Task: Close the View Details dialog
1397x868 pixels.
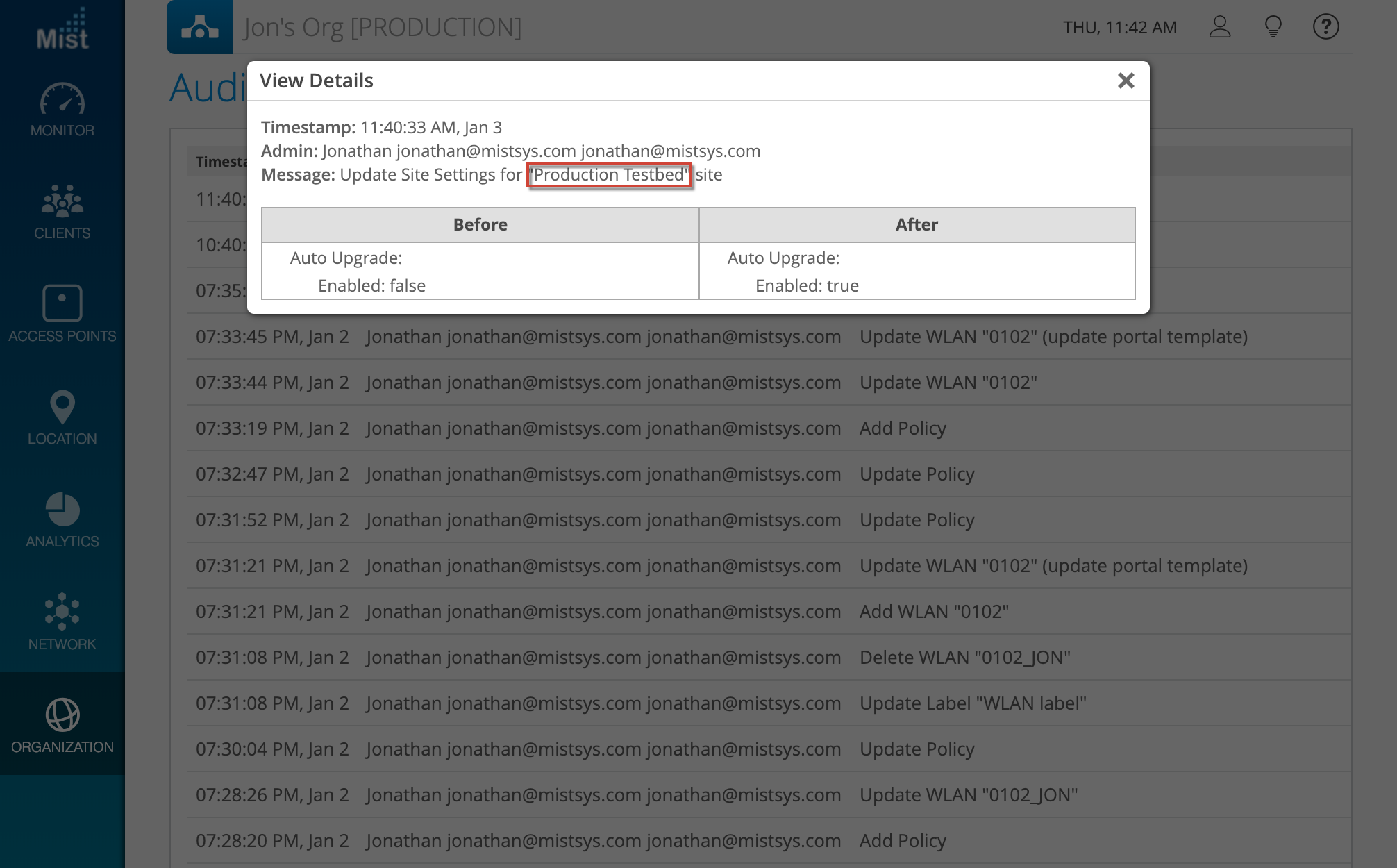Action: click(1126, 81)
